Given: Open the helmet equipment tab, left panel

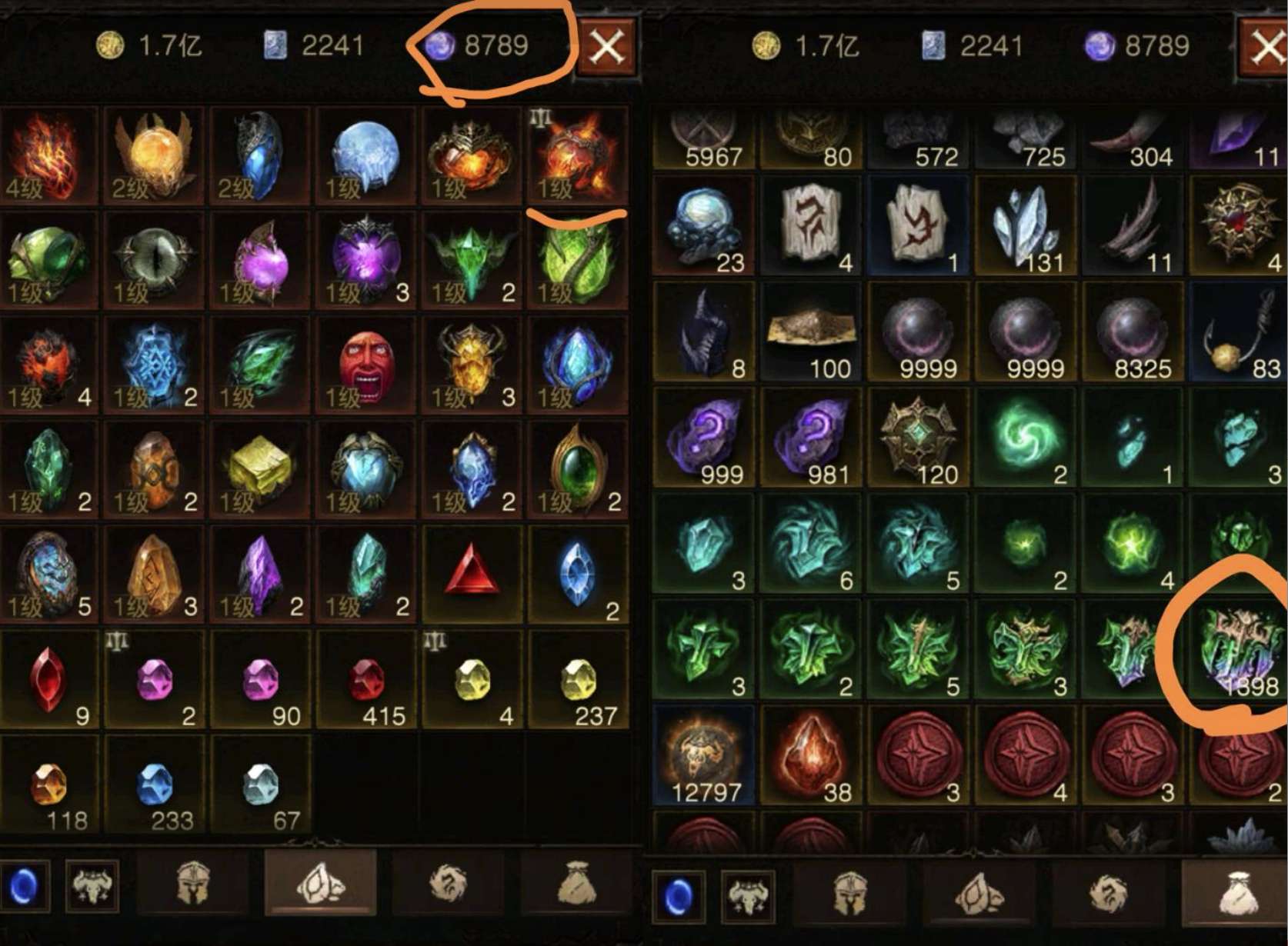Looking at the screenshot, I should 193,883.
